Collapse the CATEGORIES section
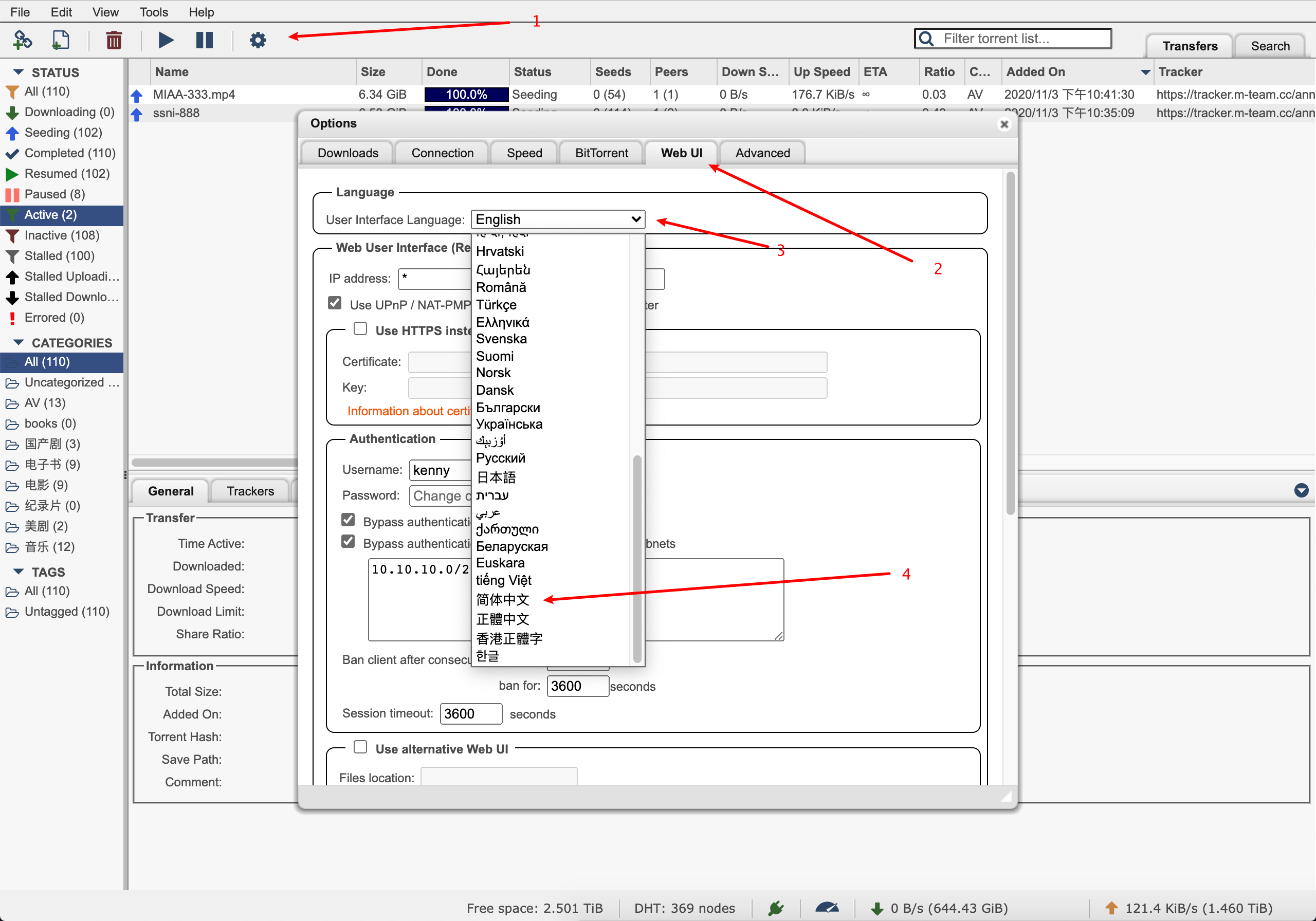Image resolution: width=1316 pixels, height=921 pixels. [x=19, y=343]
